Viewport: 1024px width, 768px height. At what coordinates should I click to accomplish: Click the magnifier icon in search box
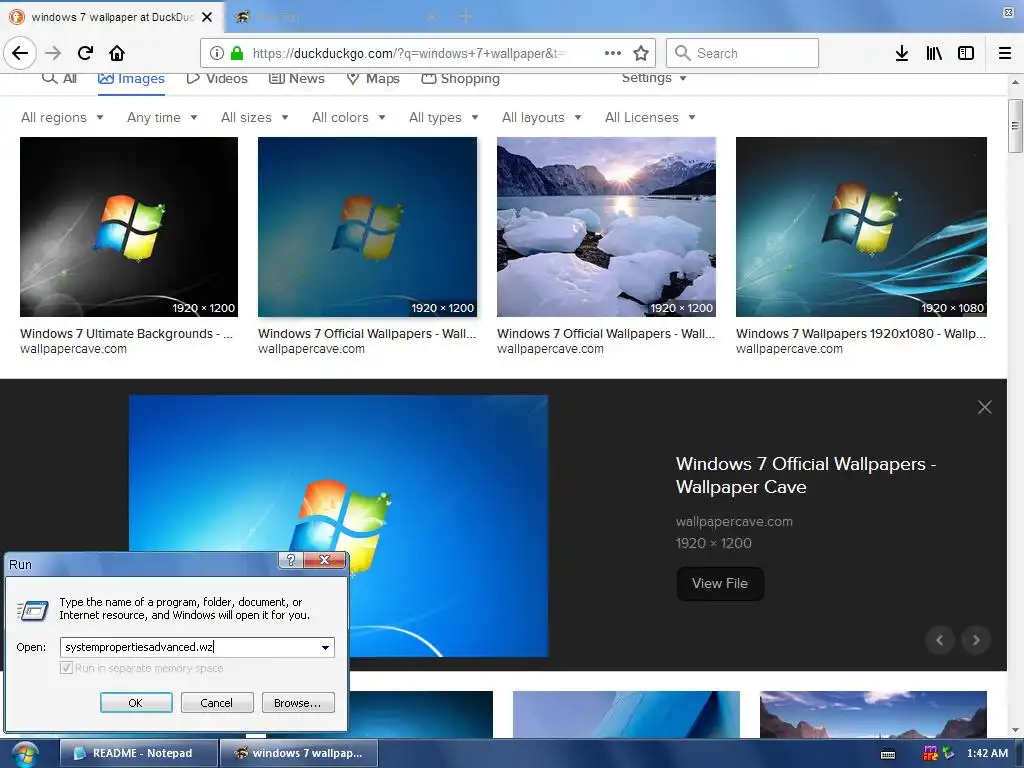pyautogui.click(x=682, y=53)
